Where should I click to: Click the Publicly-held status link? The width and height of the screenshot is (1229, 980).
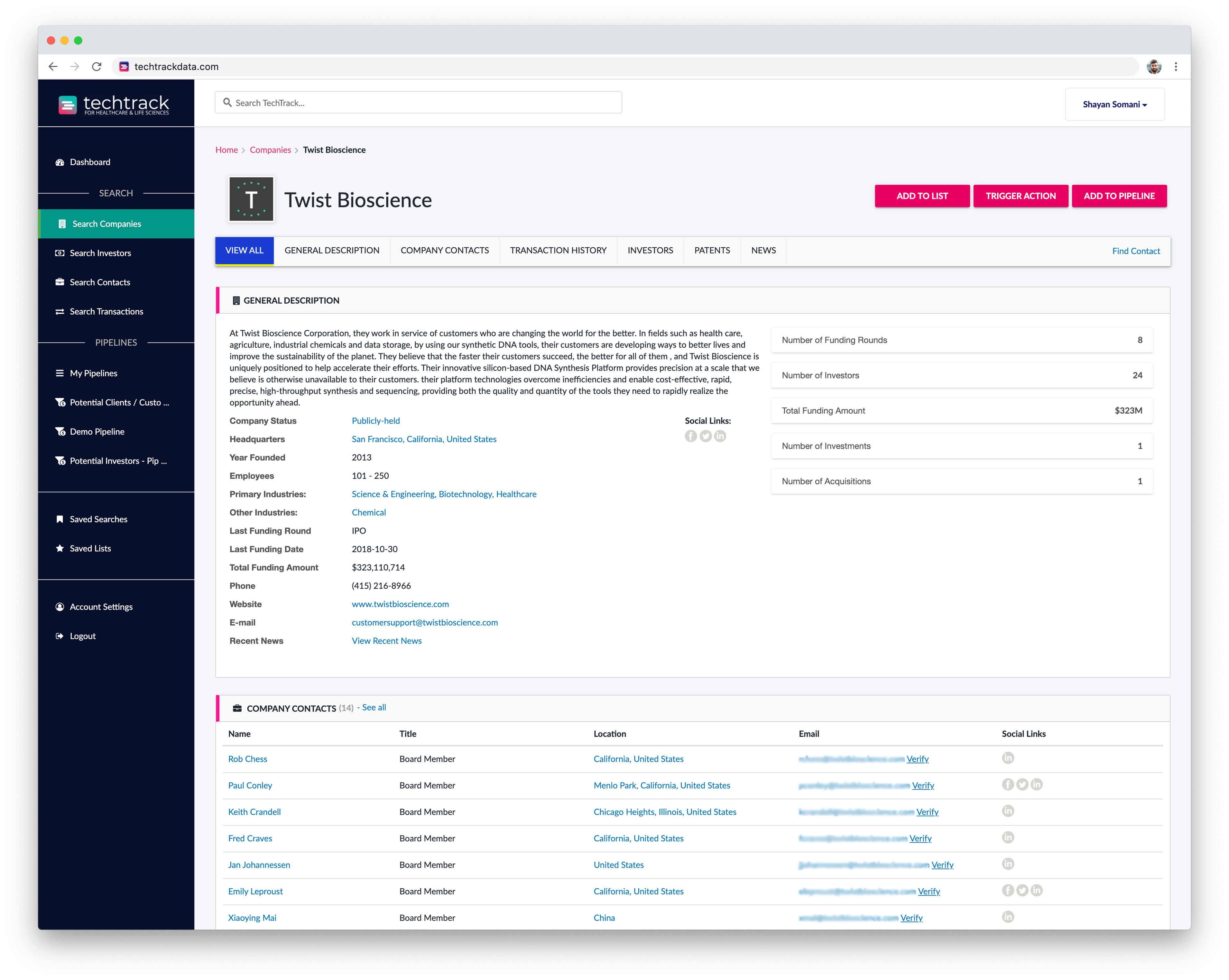(x=376, y=421)
